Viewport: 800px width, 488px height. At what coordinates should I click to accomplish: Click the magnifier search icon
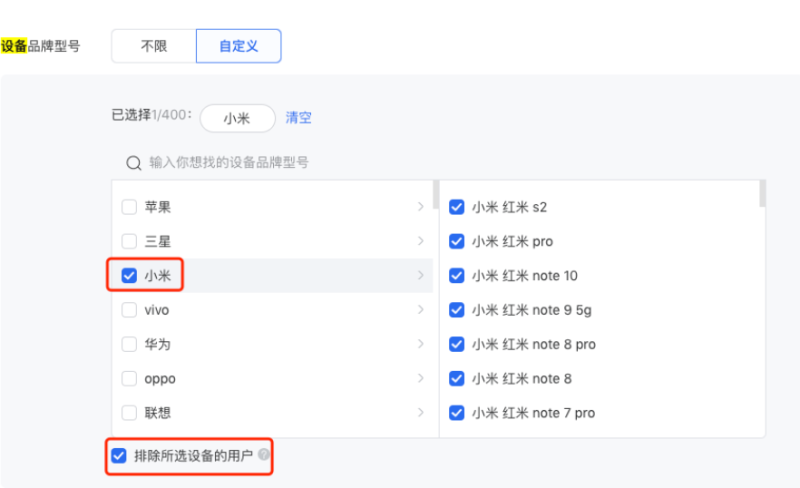(134, 163)
